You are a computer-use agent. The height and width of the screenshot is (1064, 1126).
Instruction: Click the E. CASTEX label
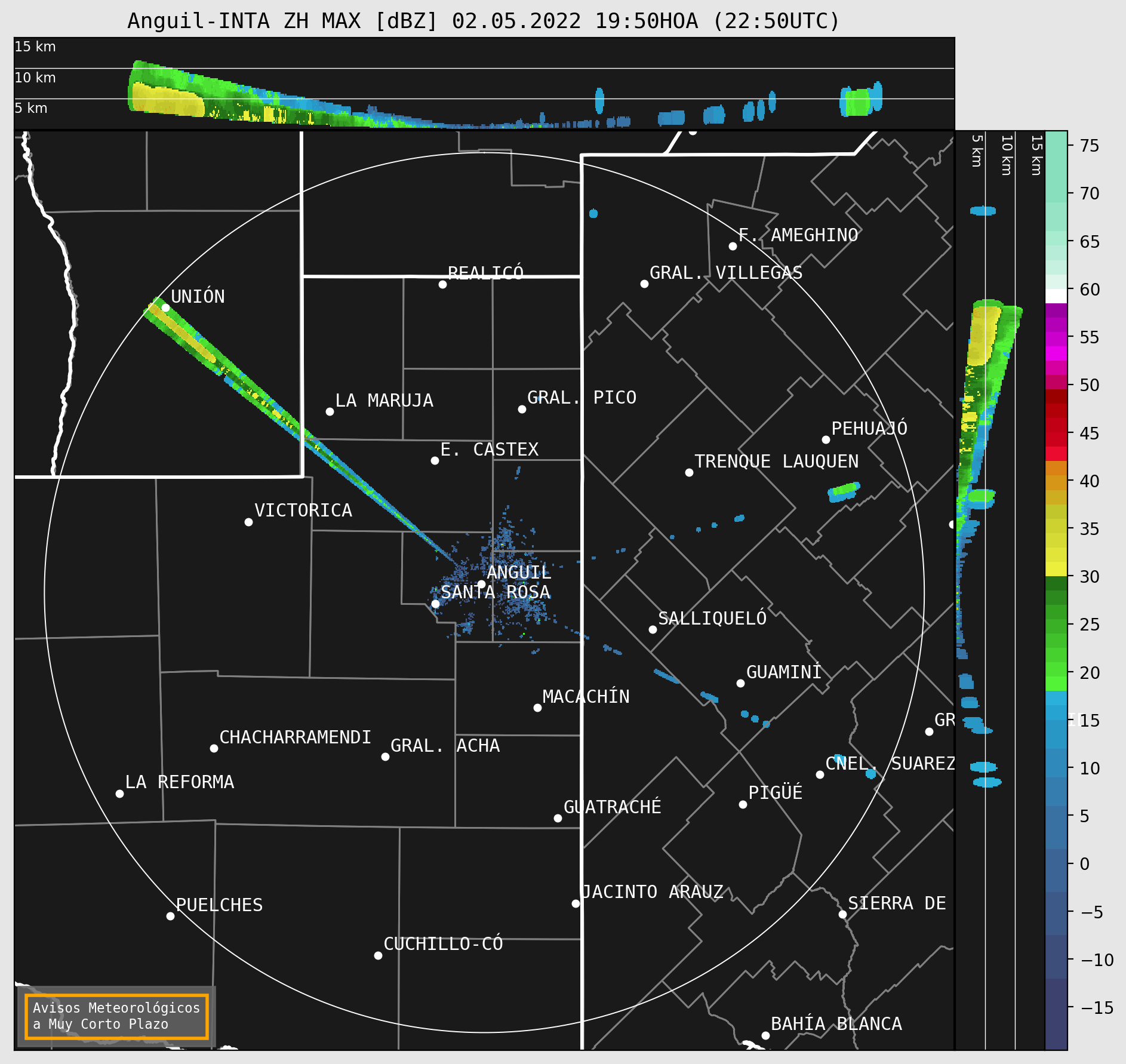(490, 450)
